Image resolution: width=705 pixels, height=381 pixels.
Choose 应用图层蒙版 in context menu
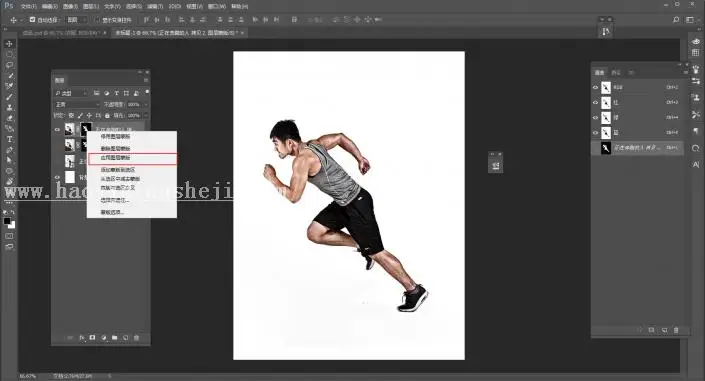pos(132,158)
